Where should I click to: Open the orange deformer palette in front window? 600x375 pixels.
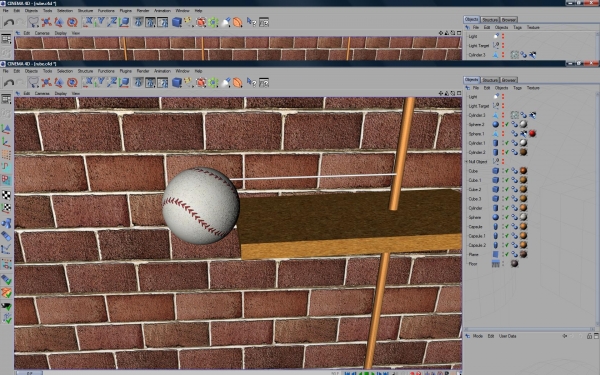(x=238, y=82)
